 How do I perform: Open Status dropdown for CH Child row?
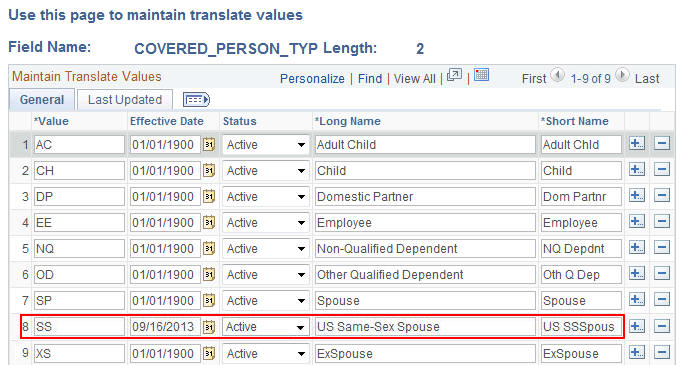(x=266, y=171)
